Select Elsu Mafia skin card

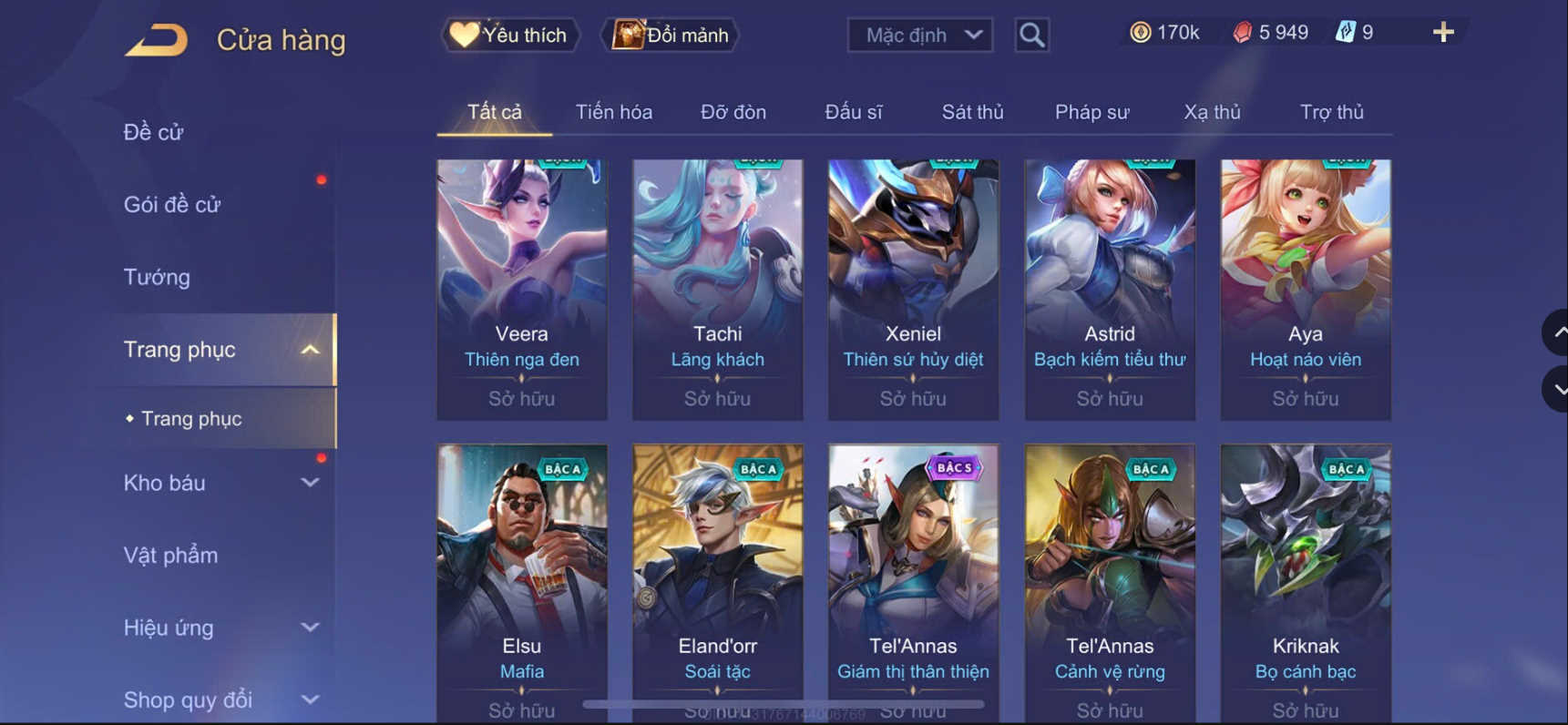522,583
